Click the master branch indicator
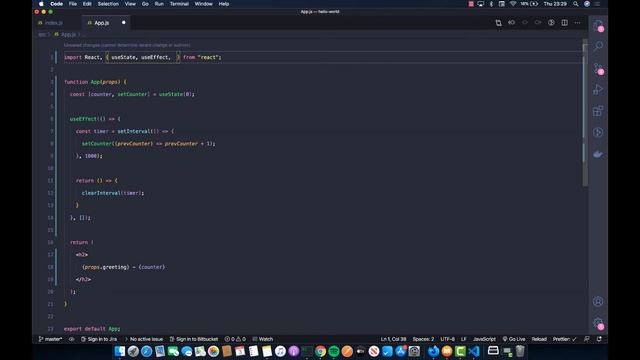The height and width of the screenshot is (360, 640). [50, 339]
